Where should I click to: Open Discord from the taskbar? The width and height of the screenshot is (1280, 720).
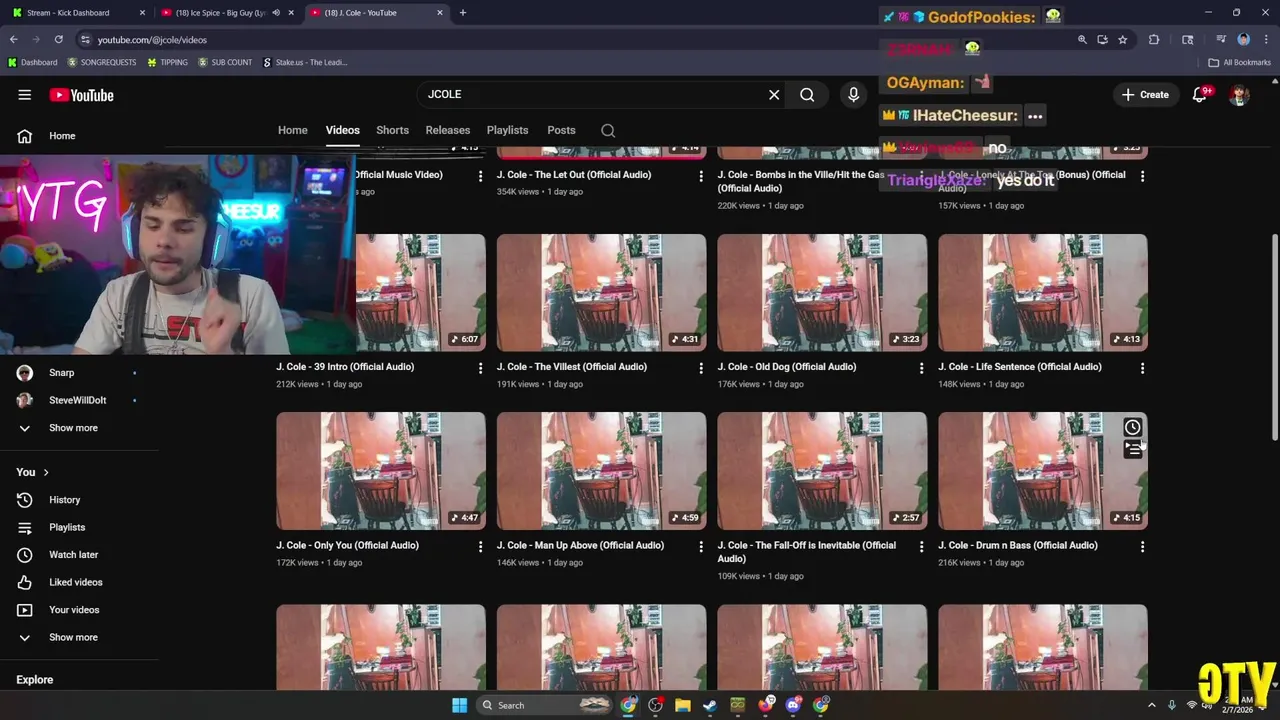click(x=794, y=705)
